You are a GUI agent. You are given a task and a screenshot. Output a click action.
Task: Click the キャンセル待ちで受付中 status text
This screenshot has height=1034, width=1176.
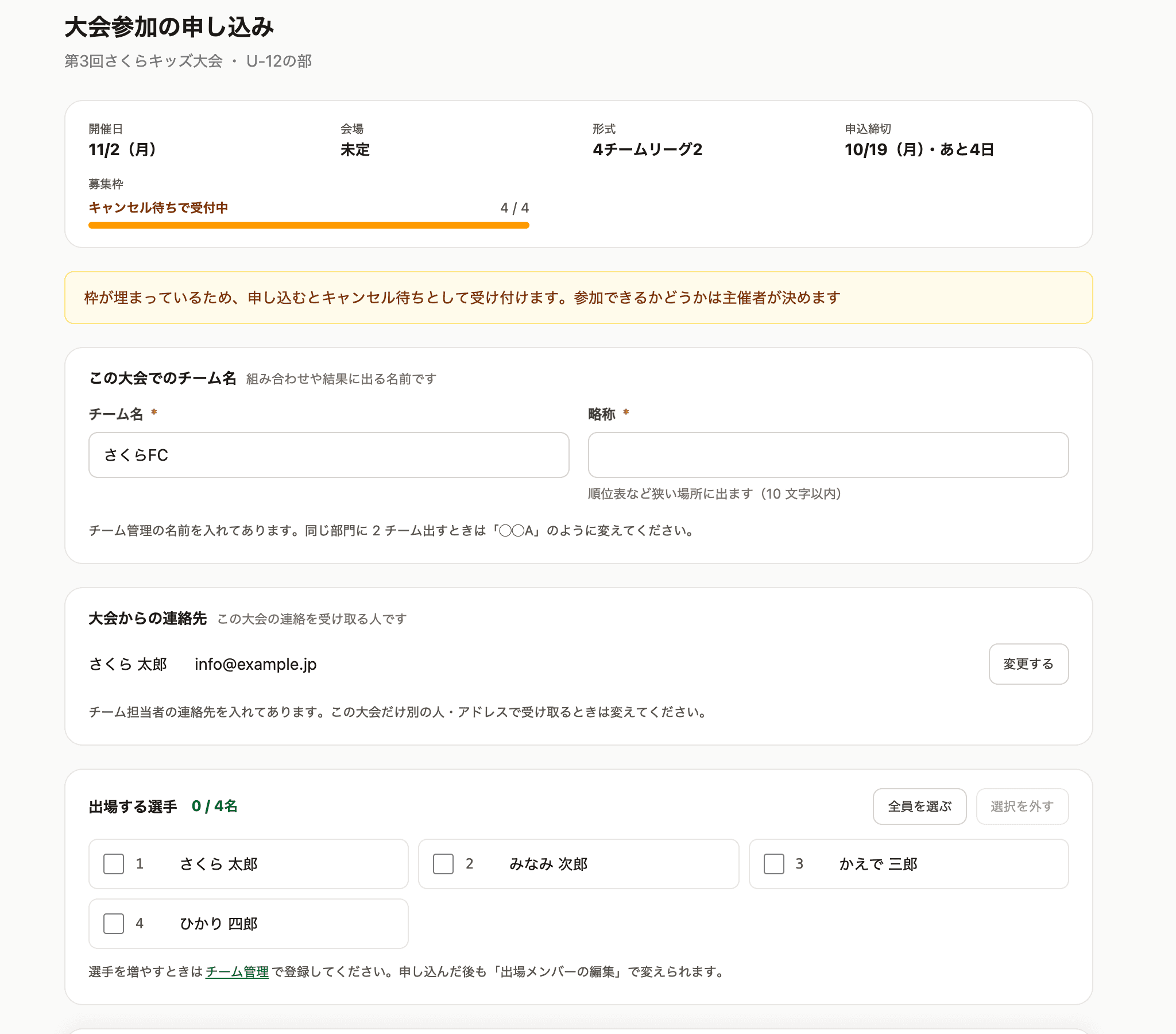(158, 208)
